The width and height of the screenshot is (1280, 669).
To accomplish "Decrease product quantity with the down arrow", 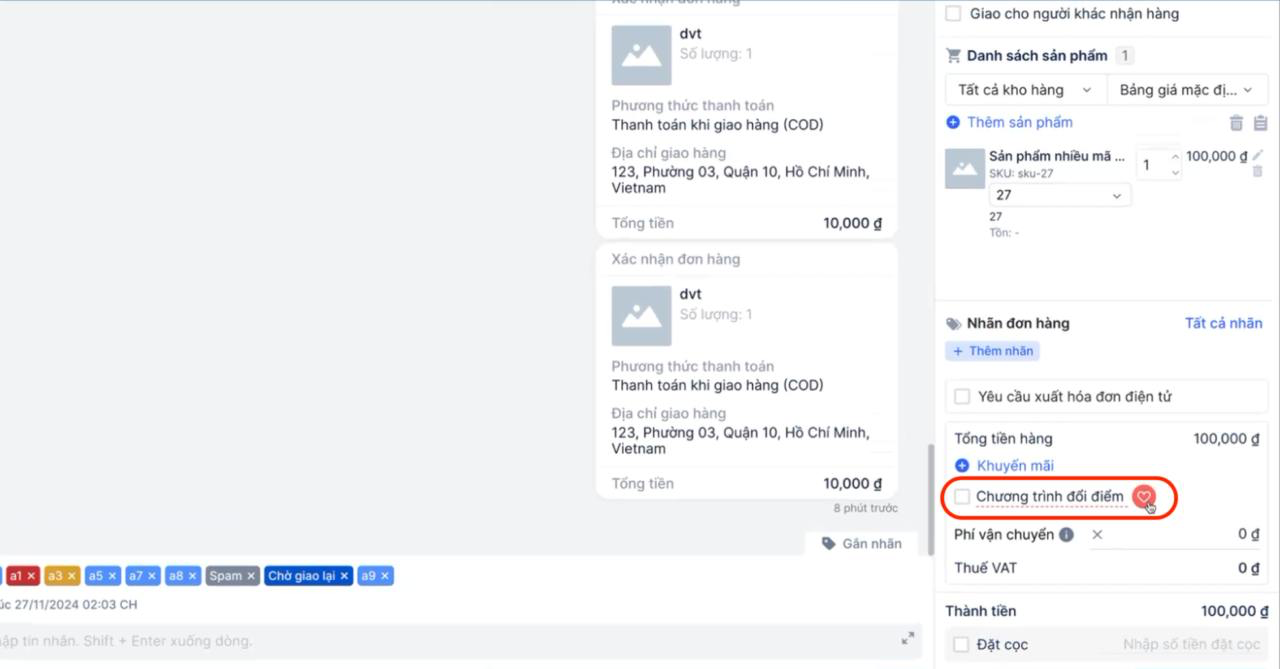I will point(1175,173).
